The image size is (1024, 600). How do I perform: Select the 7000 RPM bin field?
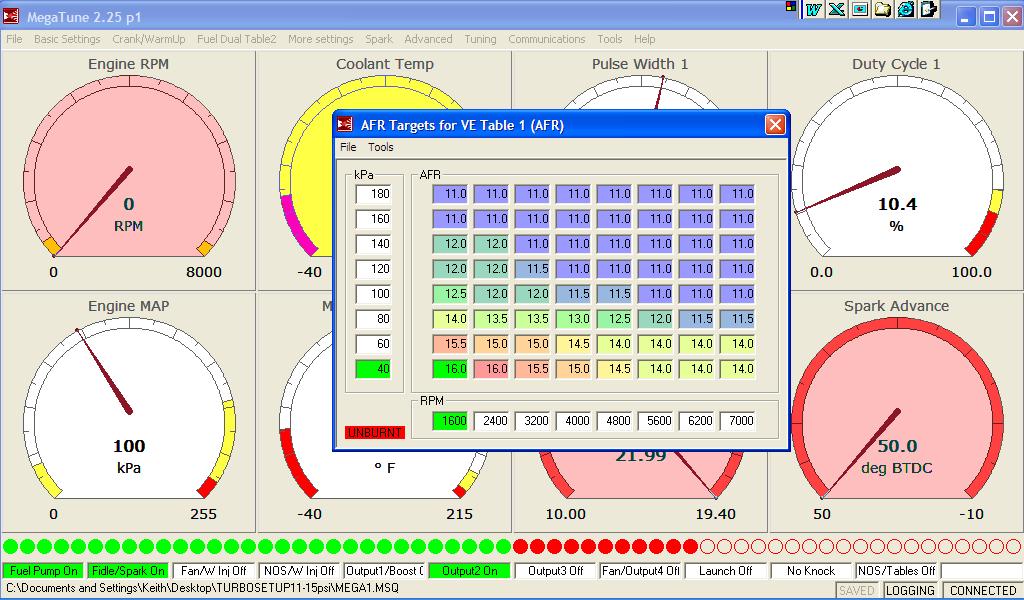tap(738, 421)
